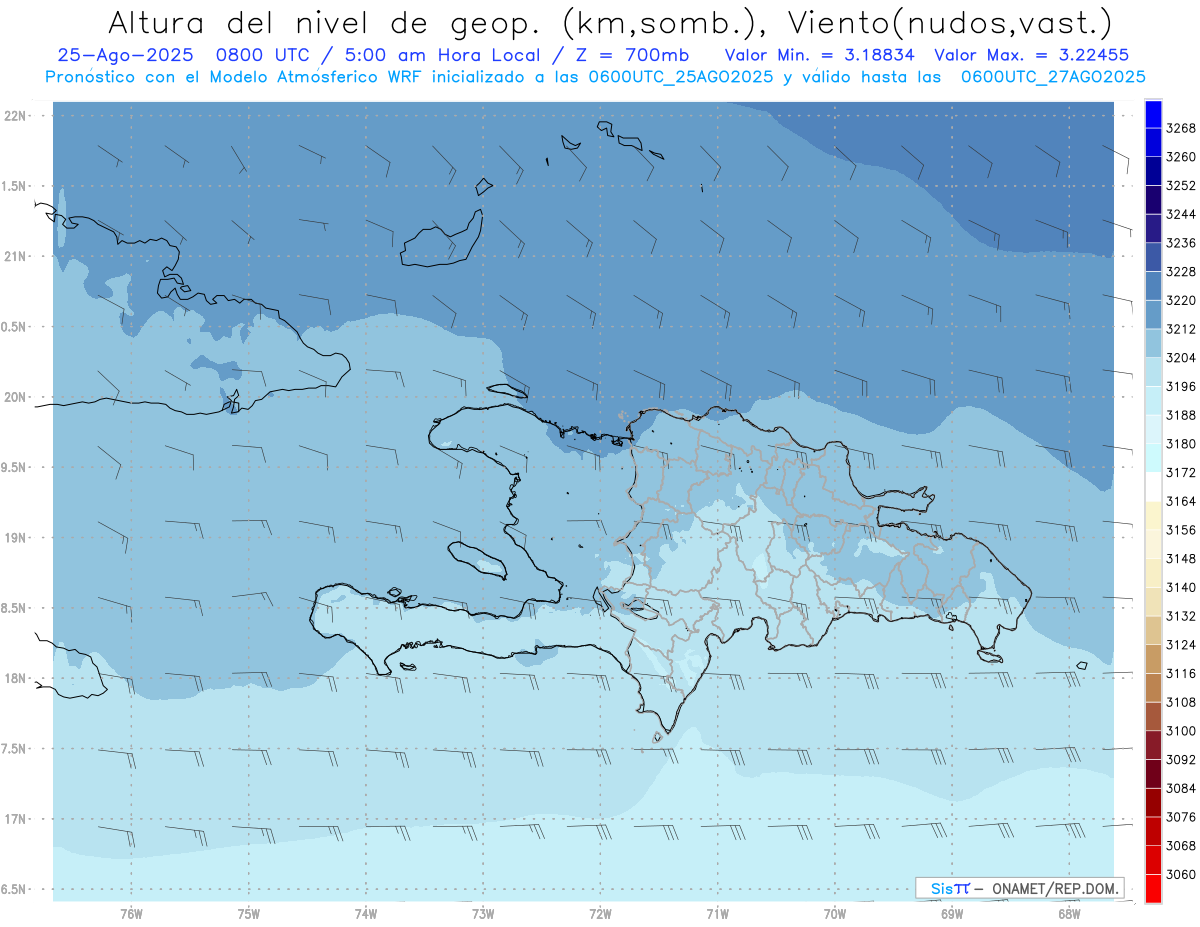Click the 21N latitude label
Image resolution: width=1200 pixels, height=927 pixels.
tap(16, 257)
